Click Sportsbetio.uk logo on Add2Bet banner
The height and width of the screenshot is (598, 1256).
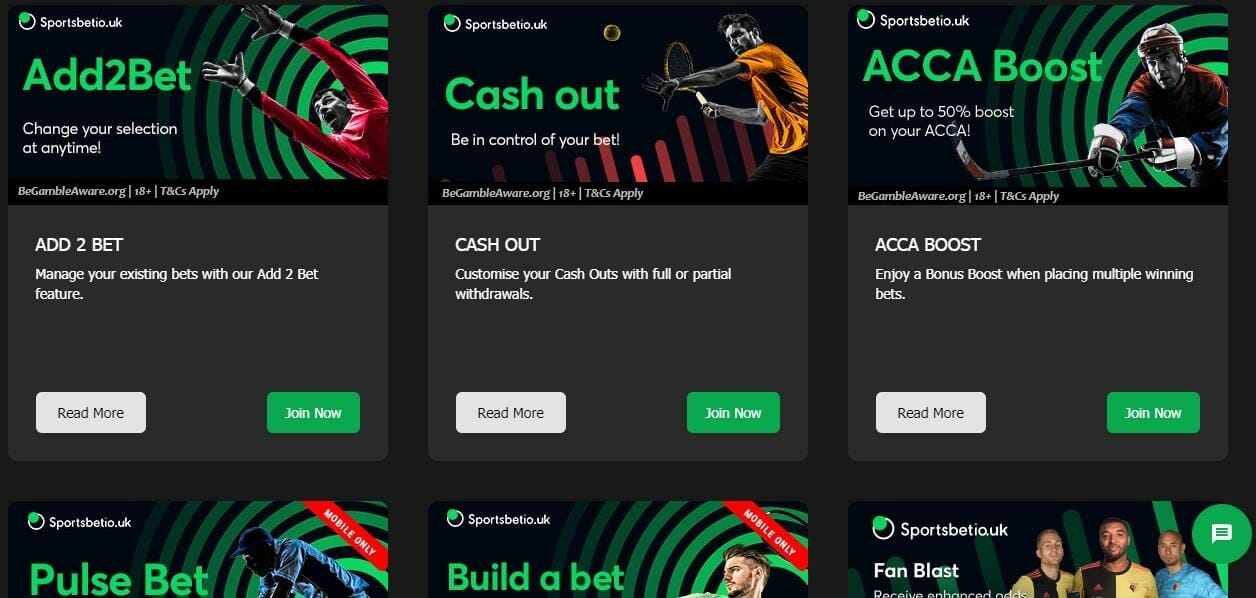click(70, 21)
